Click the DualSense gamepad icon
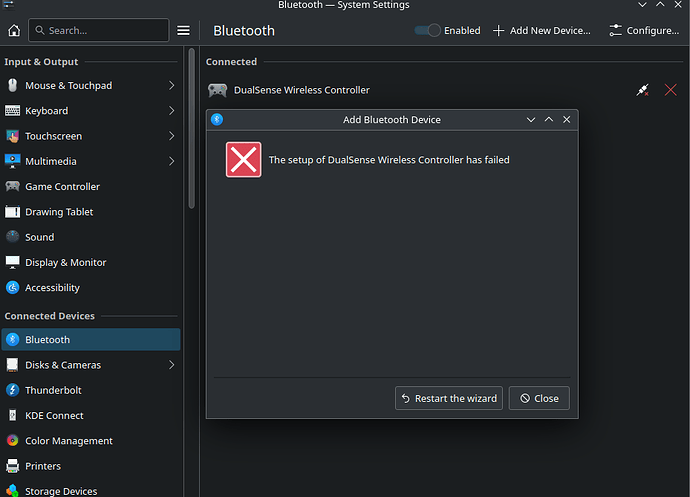The image size is (690, 497). coord(217,90)
